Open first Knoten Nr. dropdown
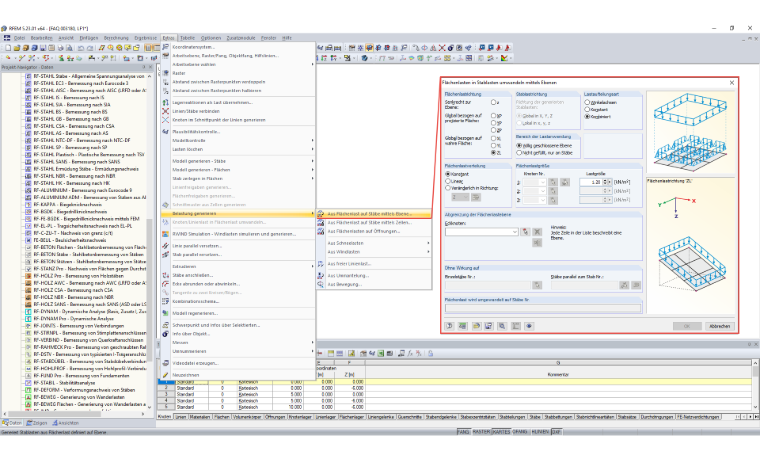The height and width of the screenshot is (459, 760). (x=542, y=182)
